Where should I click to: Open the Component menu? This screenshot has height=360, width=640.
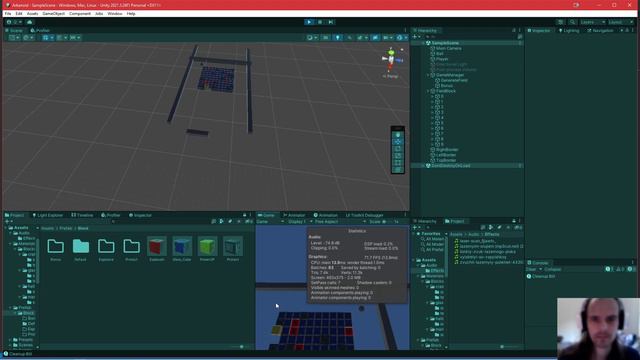pos(80,13)
